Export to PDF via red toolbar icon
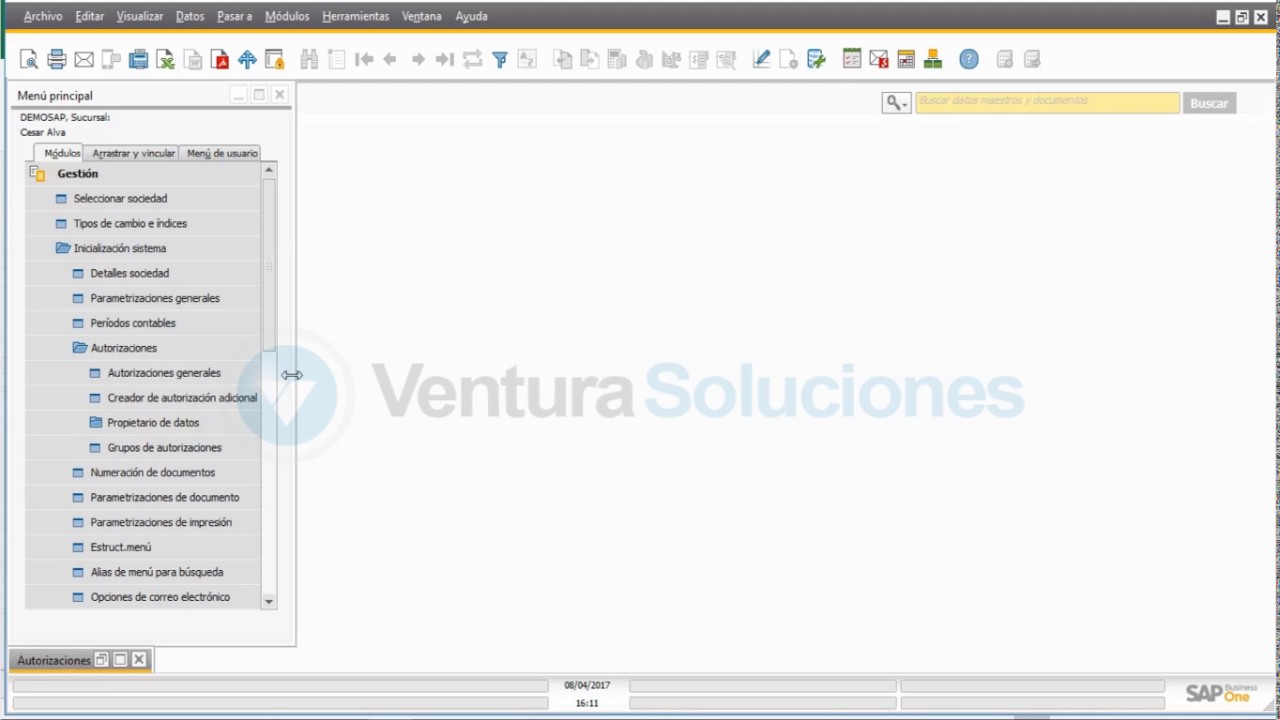The image size is (1280, 720). pos(220,60)
